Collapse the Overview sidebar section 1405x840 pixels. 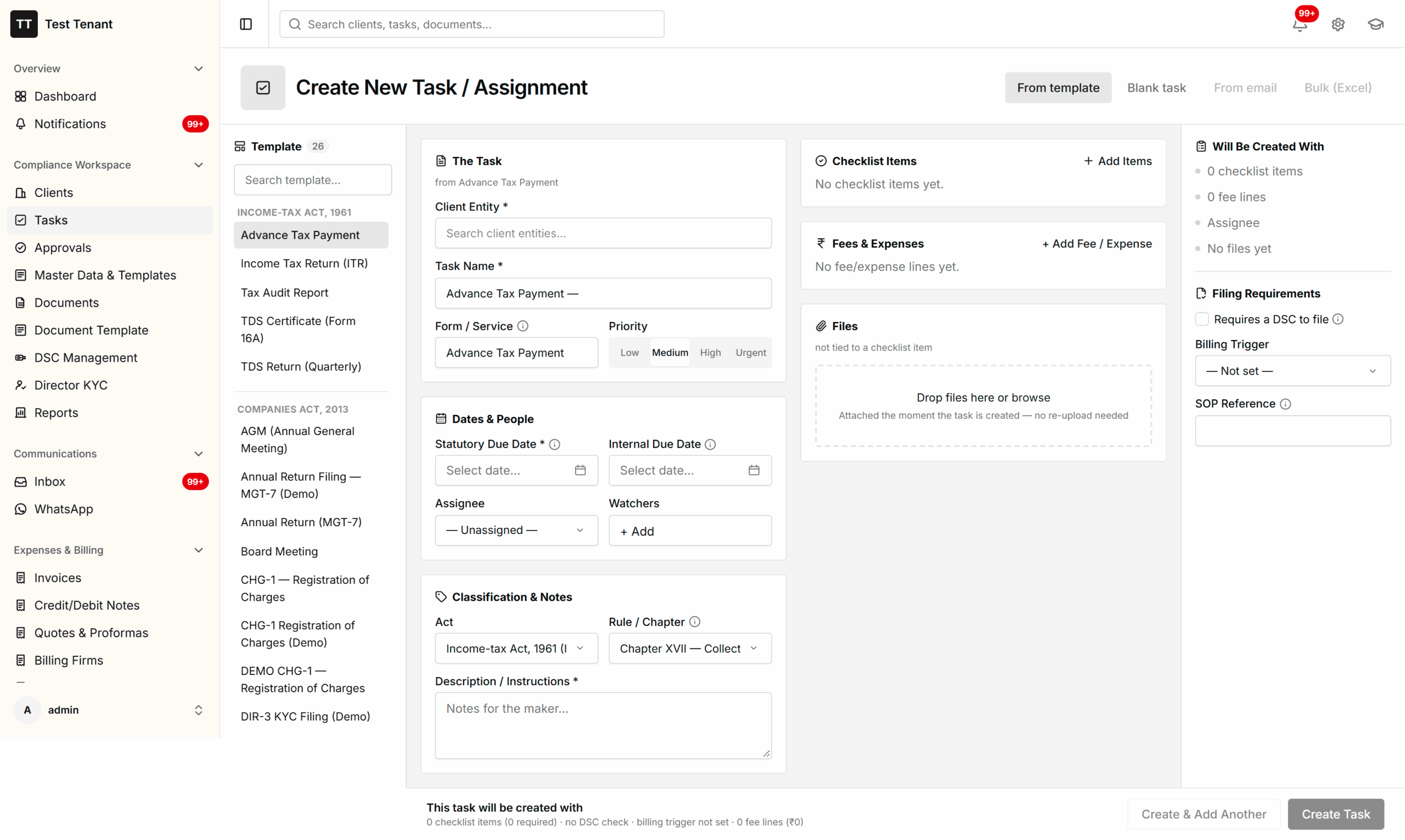198,69
